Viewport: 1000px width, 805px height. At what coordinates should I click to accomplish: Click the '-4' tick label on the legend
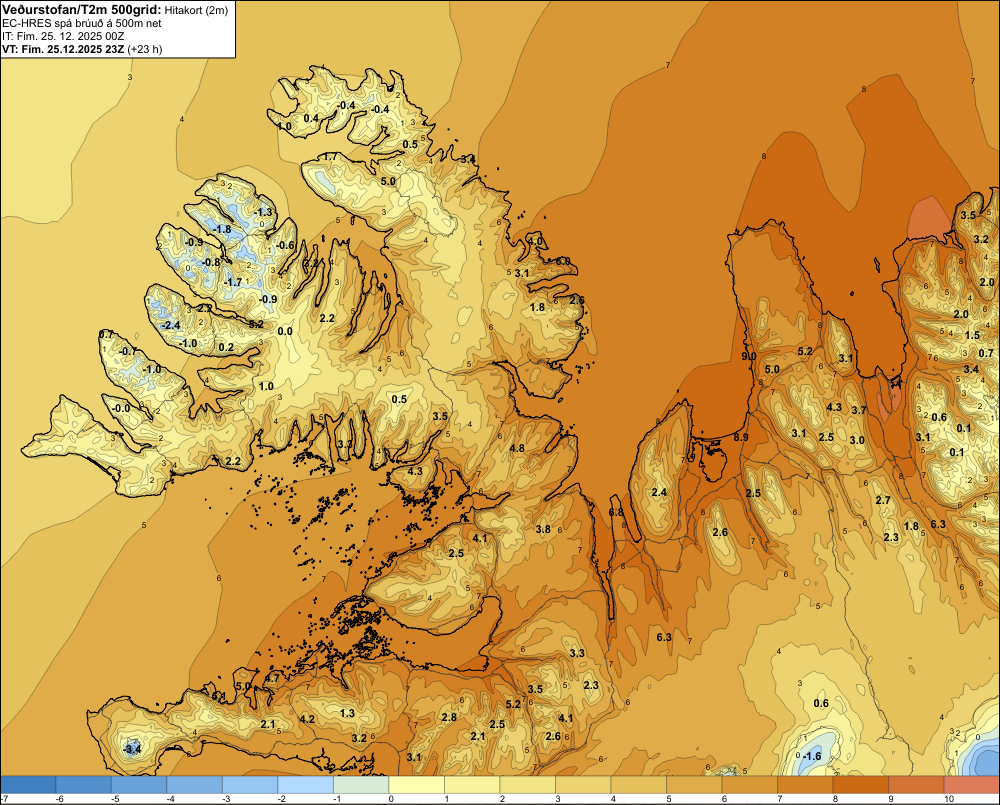tap(170, 799)
